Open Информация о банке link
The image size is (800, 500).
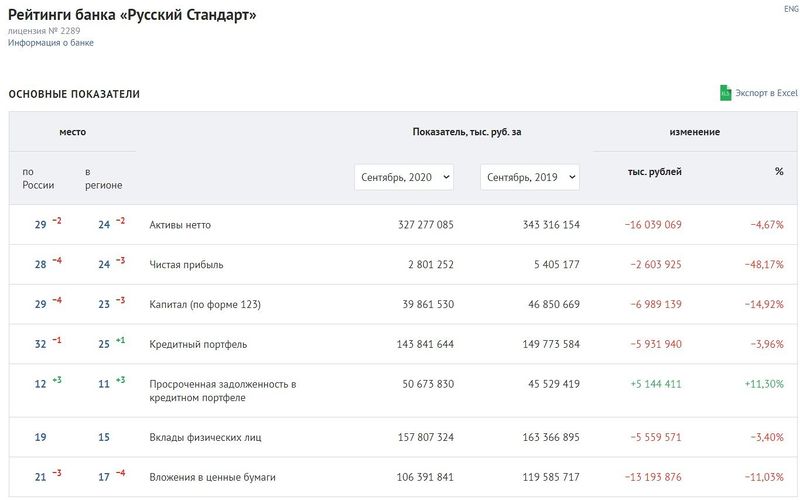click(x=51, y=43)
